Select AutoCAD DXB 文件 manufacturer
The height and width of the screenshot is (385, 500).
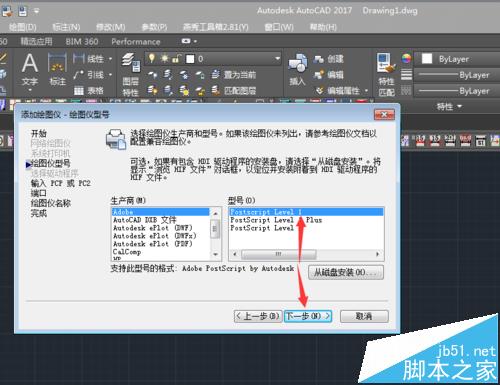(x=160, y=220)
